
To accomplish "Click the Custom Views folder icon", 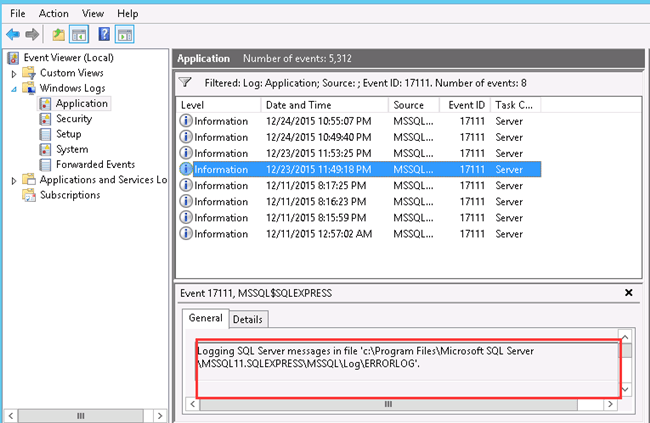I will click(x=29, y=73).
